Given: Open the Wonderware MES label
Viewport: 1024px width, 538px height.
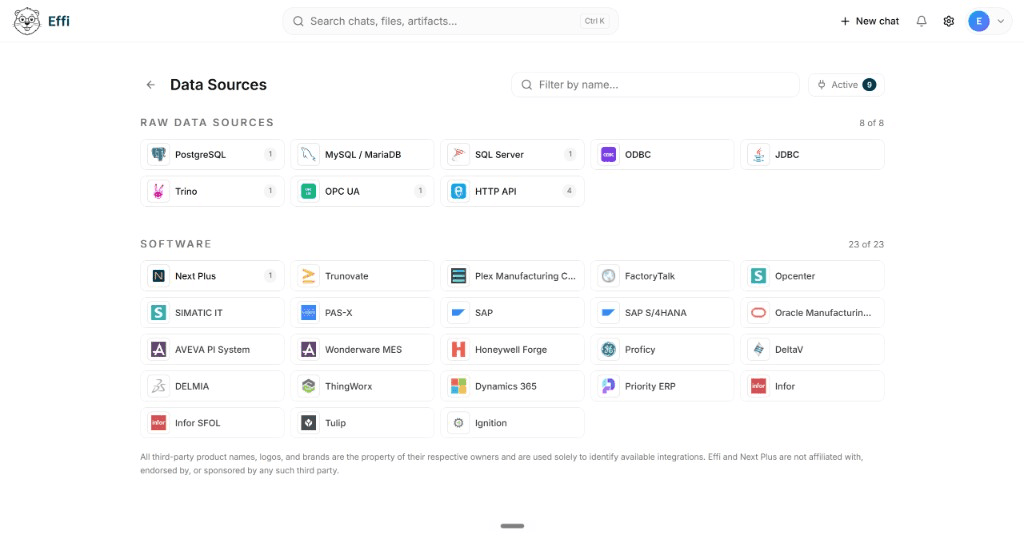Looking at the screenshot, I should tap(363, 349).
